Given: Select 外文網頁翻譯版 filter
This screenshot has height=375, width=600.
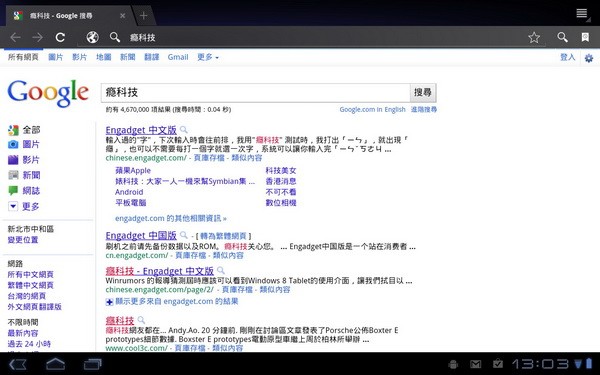Looking at the screenshot, I should [34, 307].
